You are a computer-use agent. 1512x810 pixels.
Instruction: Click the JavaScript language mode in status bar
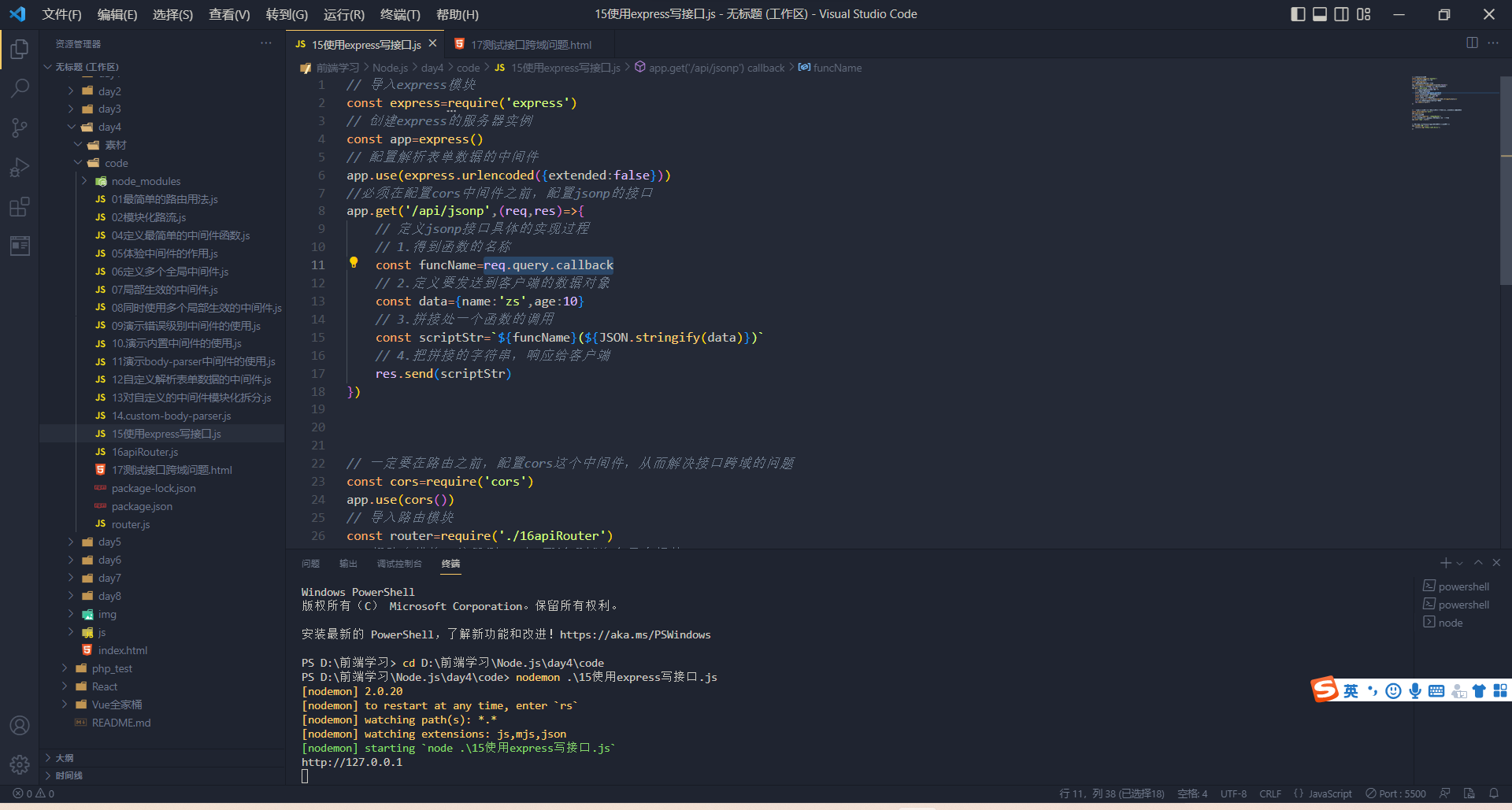click(x=1329, y=793)
